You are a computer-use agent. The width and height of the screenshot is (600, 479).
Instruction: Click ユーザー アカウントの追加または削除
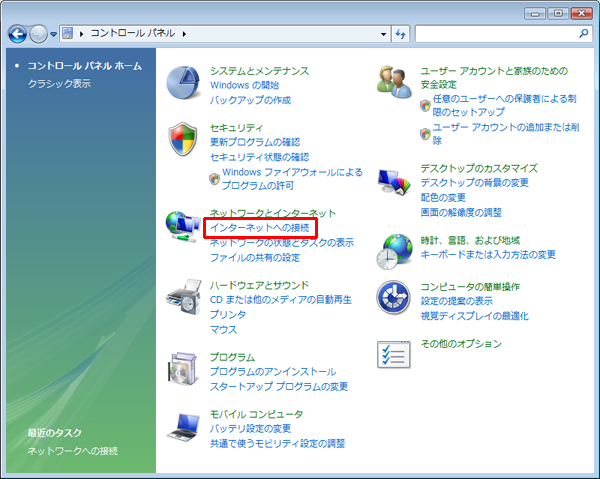[506, 134]
